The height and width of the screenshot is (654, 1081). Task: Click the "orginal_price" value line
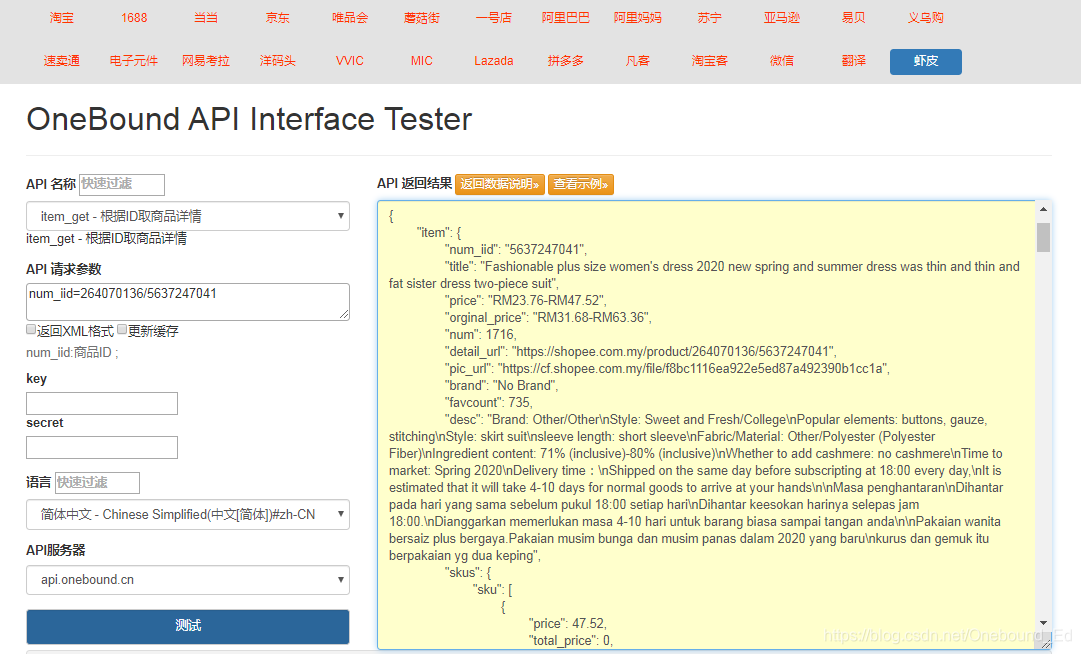point(548,318)
